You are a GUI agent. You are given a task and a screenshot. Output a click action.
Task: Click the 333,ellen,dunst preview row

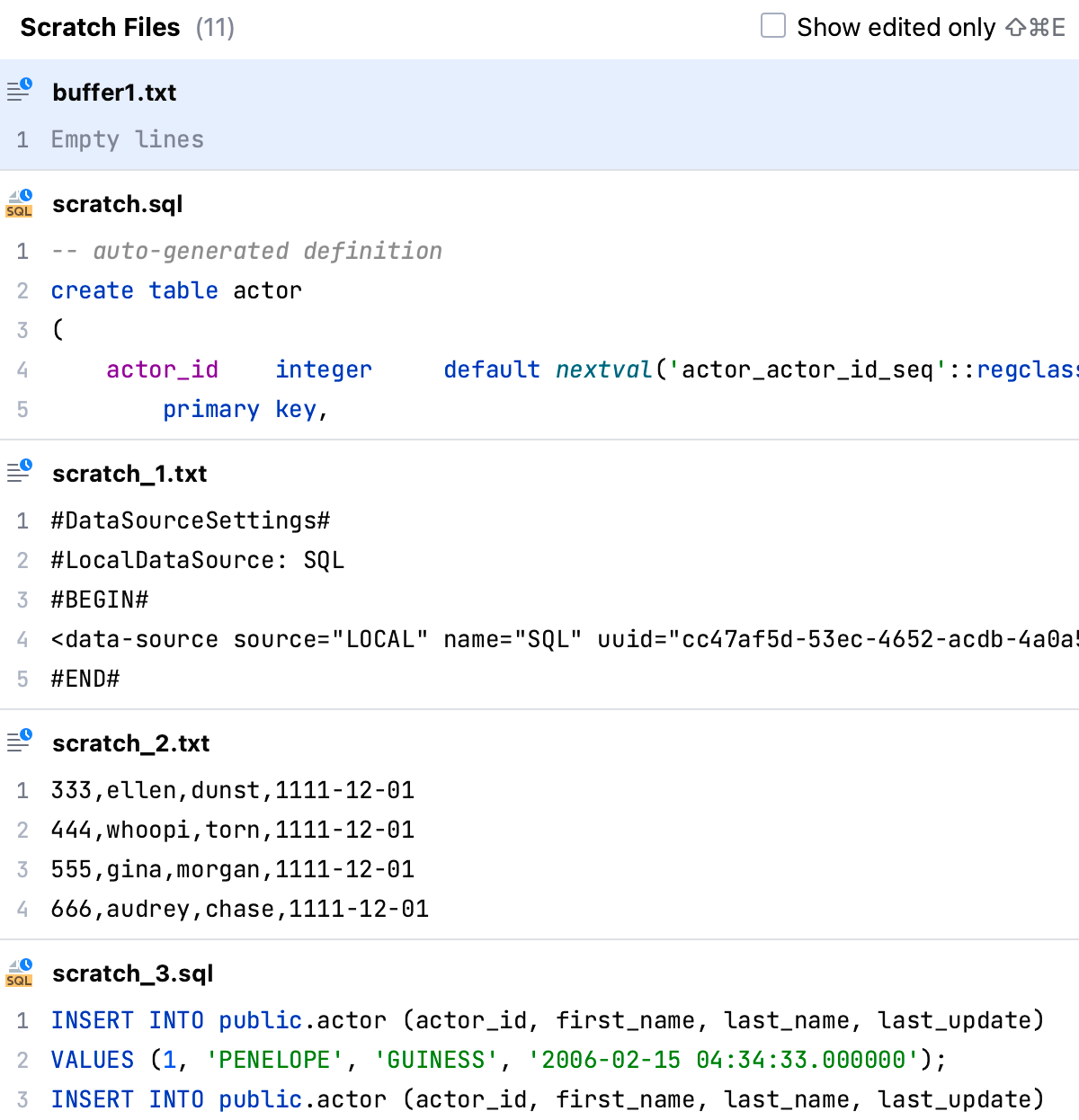pyautogui.click(x=232, y=790)
